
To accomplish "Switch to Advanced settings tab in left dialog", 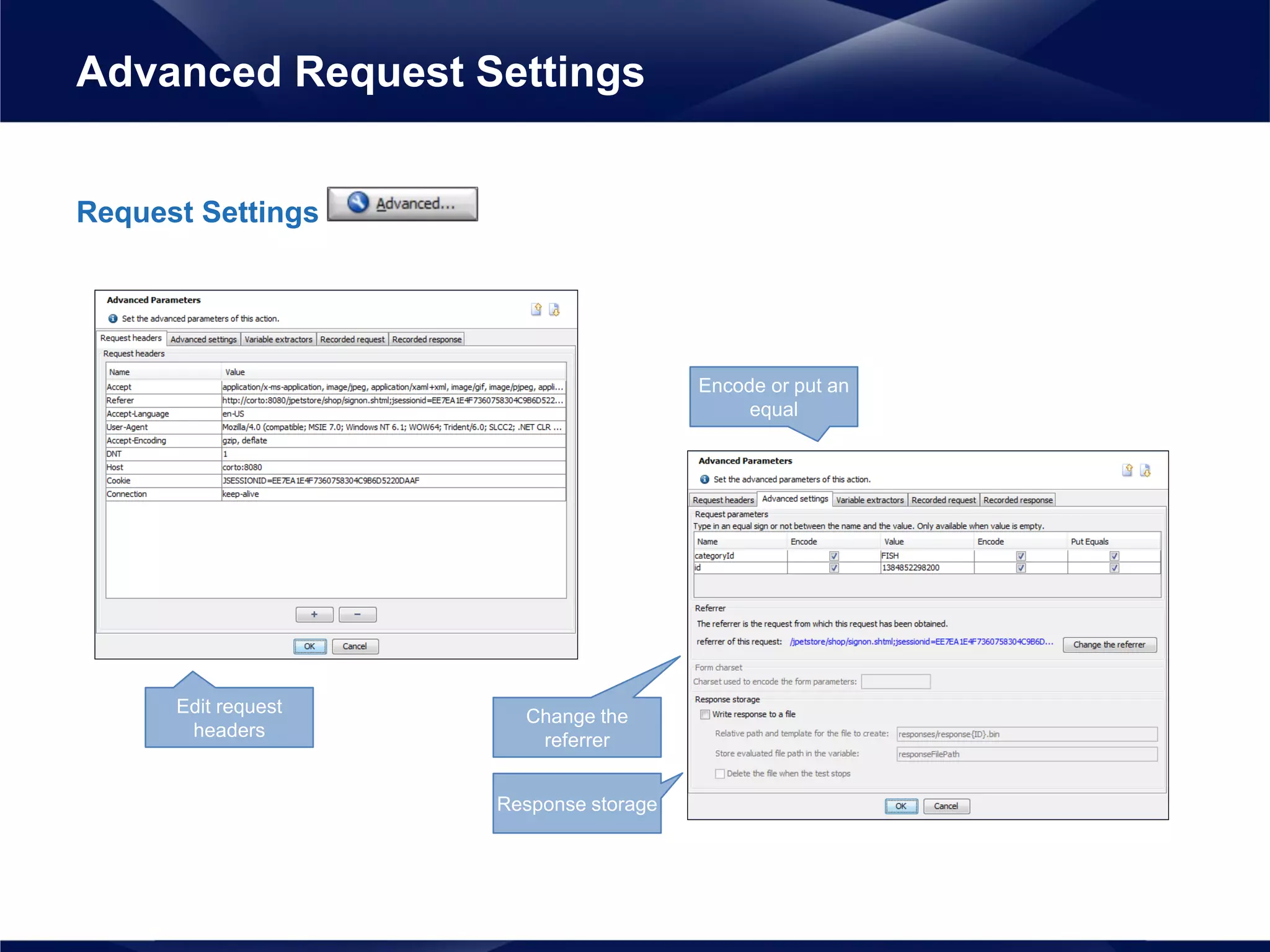I will (203, 339).
